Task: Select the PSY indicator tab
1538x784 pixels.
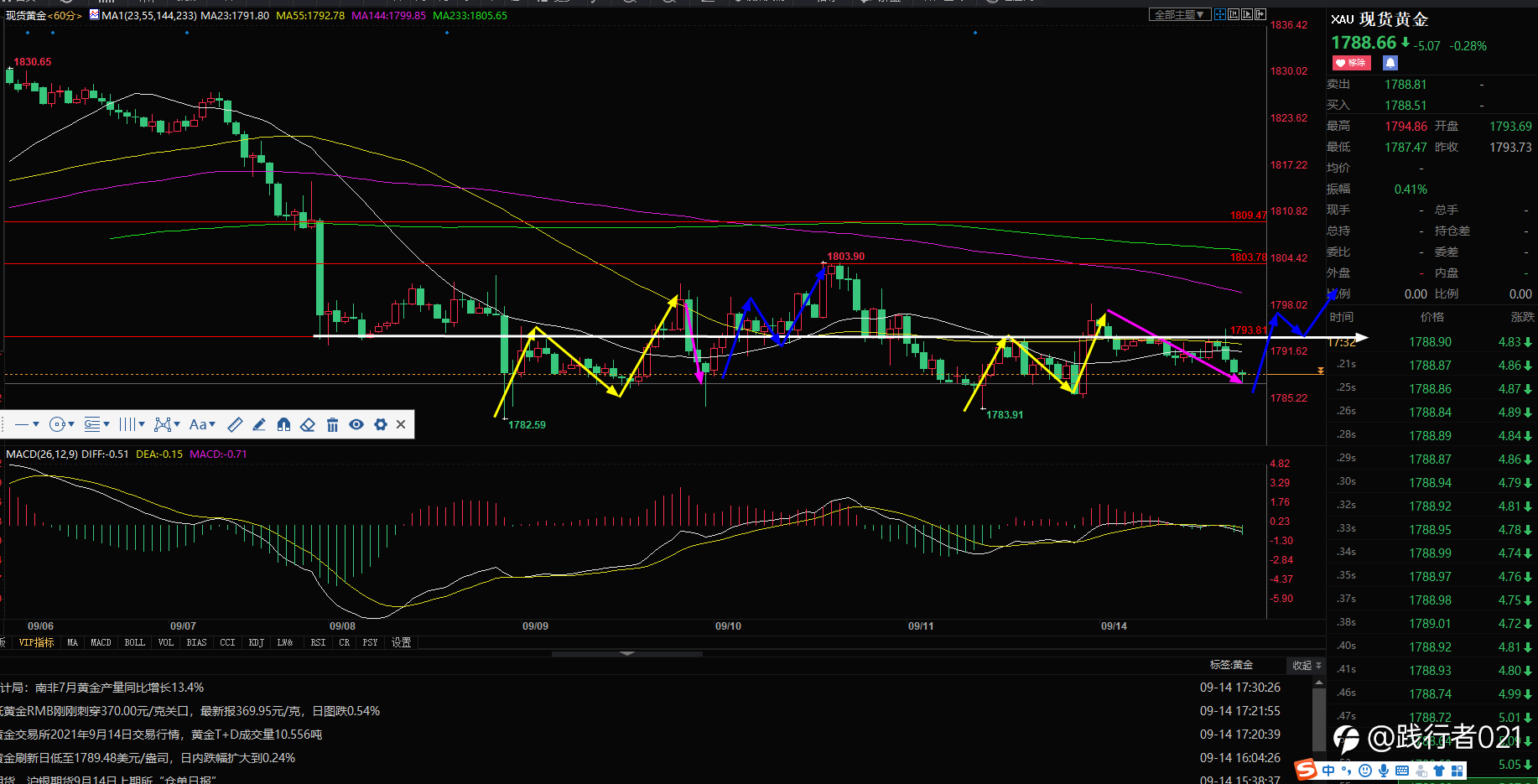Action: (x=370, y=642)
